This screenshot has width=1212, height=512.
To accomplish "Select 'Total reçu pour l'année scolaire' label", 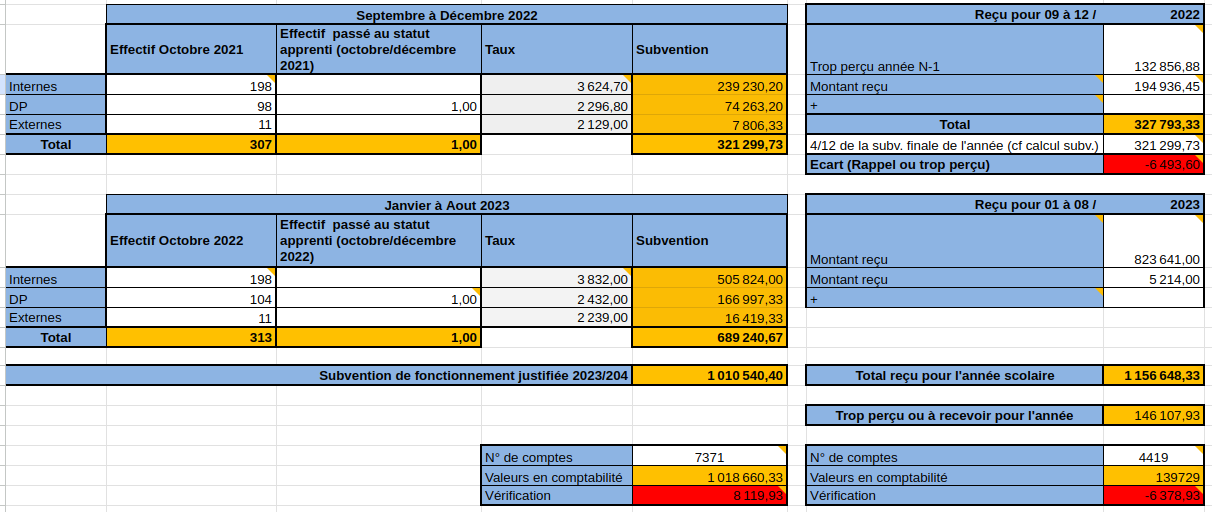I will click(x=954, y=375).
